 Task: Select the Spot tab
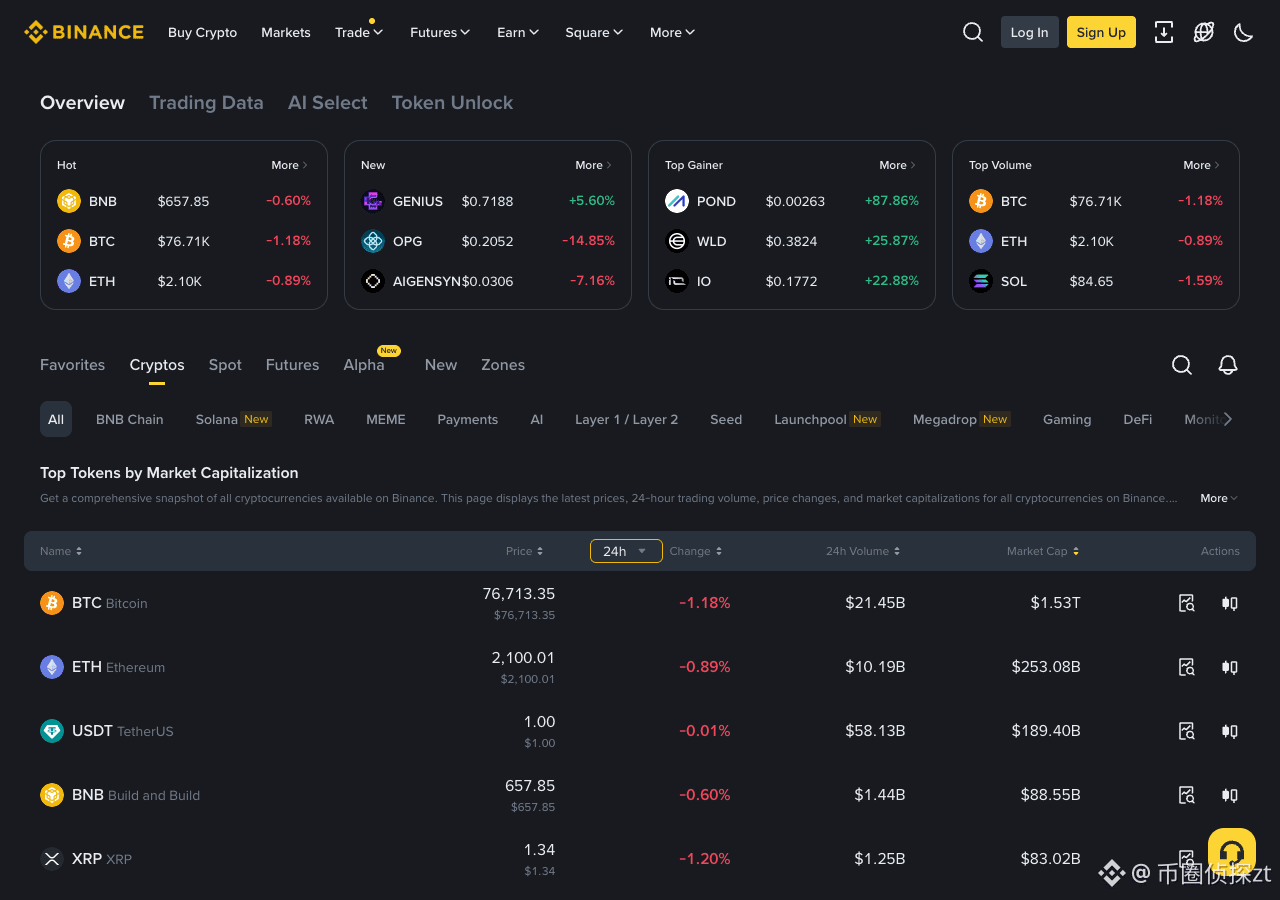pyautogui.click(x=225, y=365)
